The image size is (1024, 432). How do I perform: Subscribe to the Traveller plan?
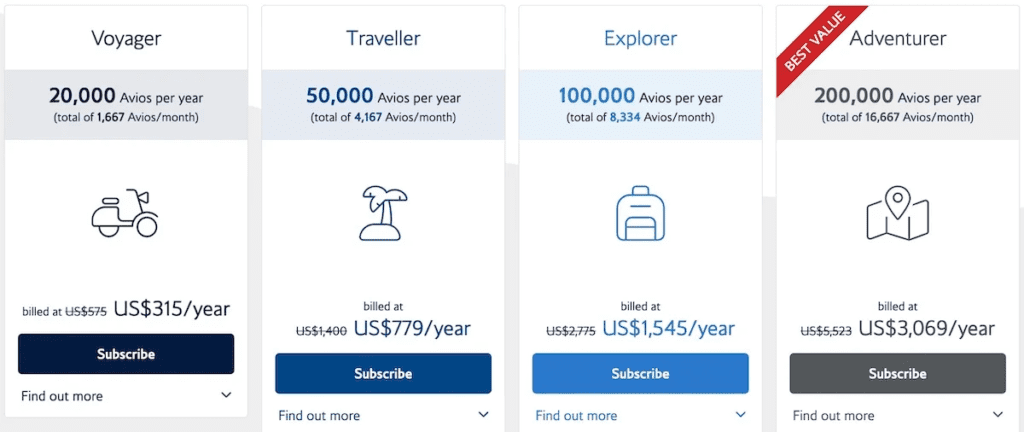(383, 373)
